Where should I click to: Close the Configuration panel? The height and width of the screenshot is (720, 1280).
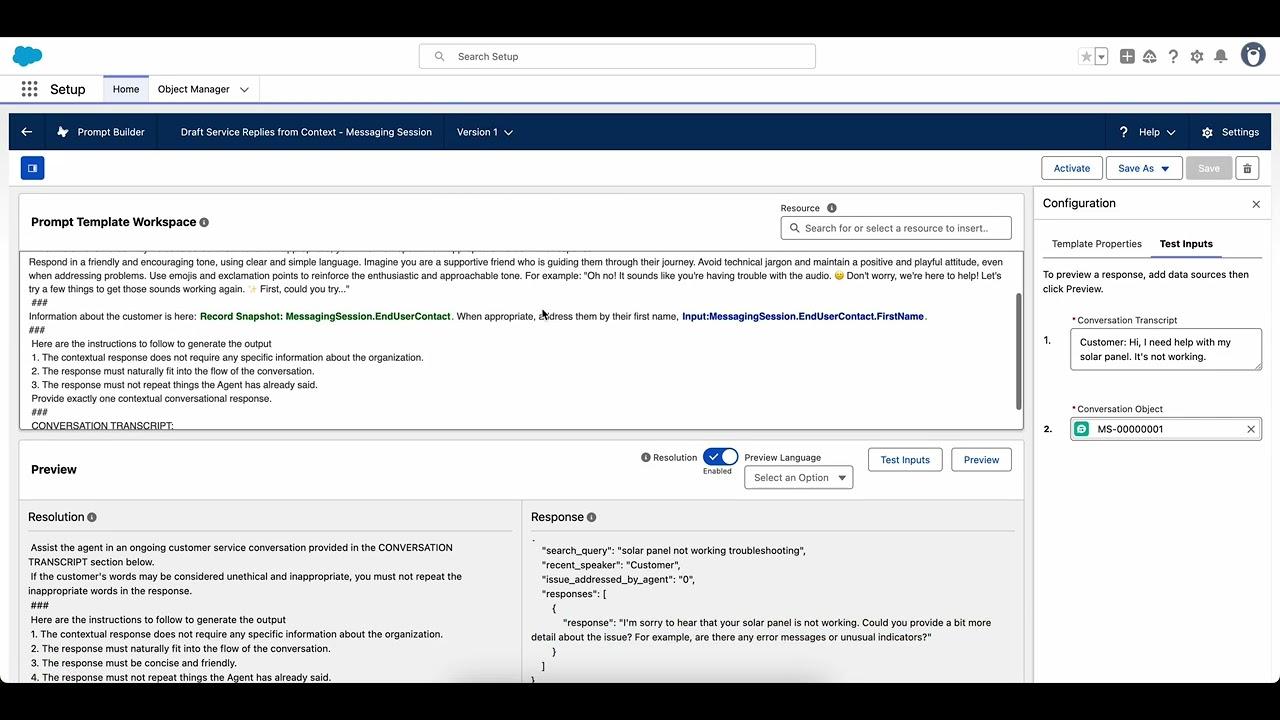(1256, 204)
